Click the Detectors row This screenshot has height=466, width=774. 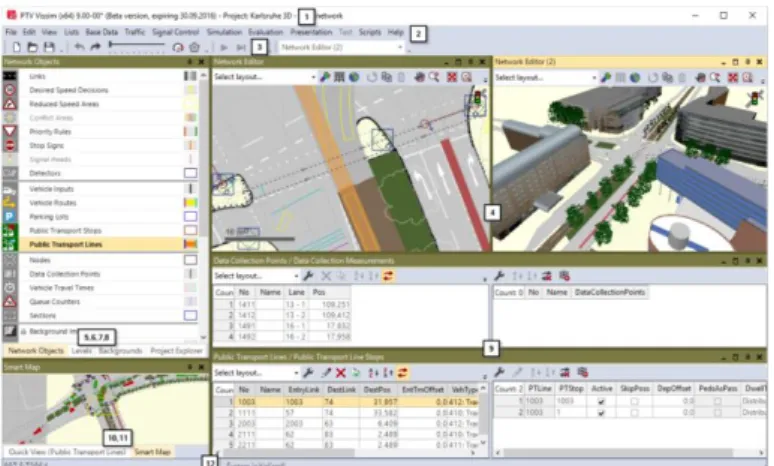101,173
